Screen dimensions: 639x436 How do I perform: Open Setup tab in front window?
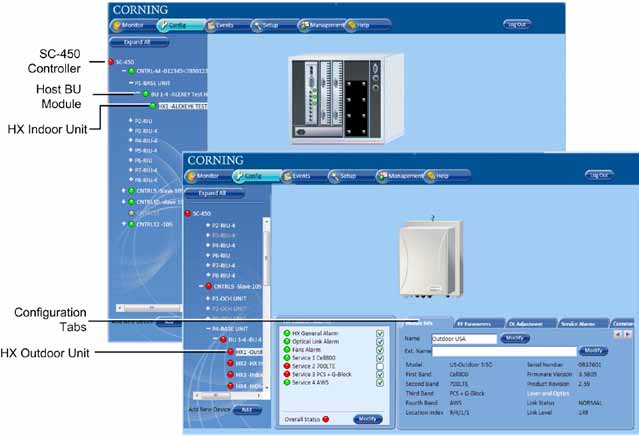tap(351, 176)
